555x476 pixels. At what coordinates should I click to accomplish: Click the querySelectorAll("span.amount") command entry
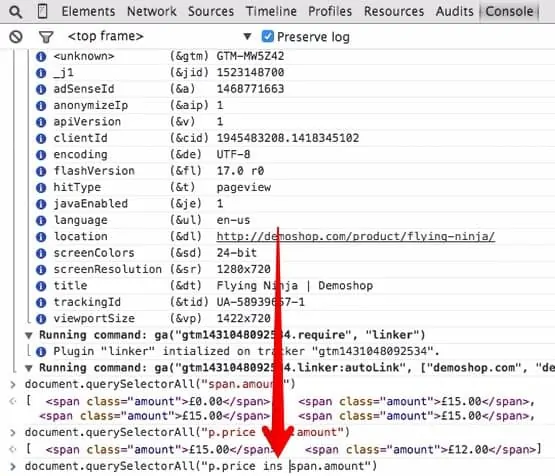(160, 384)
